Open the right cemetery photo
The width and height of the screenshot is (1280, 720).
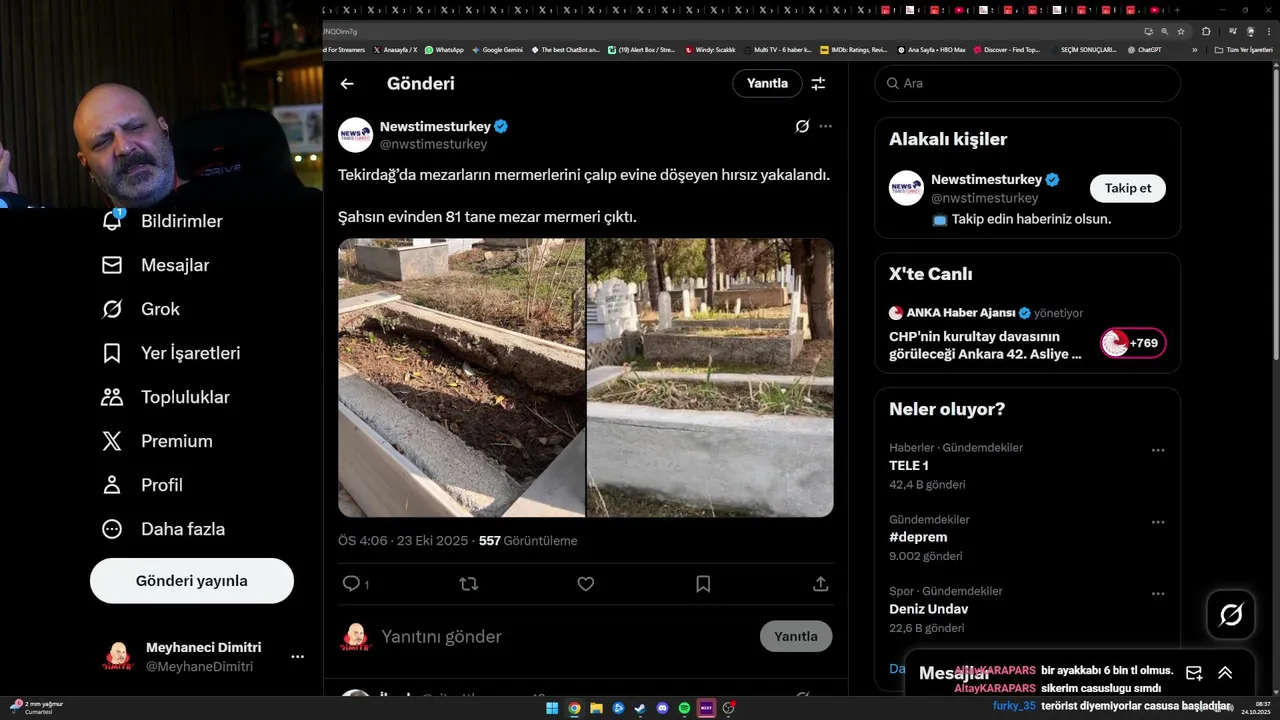710,378
